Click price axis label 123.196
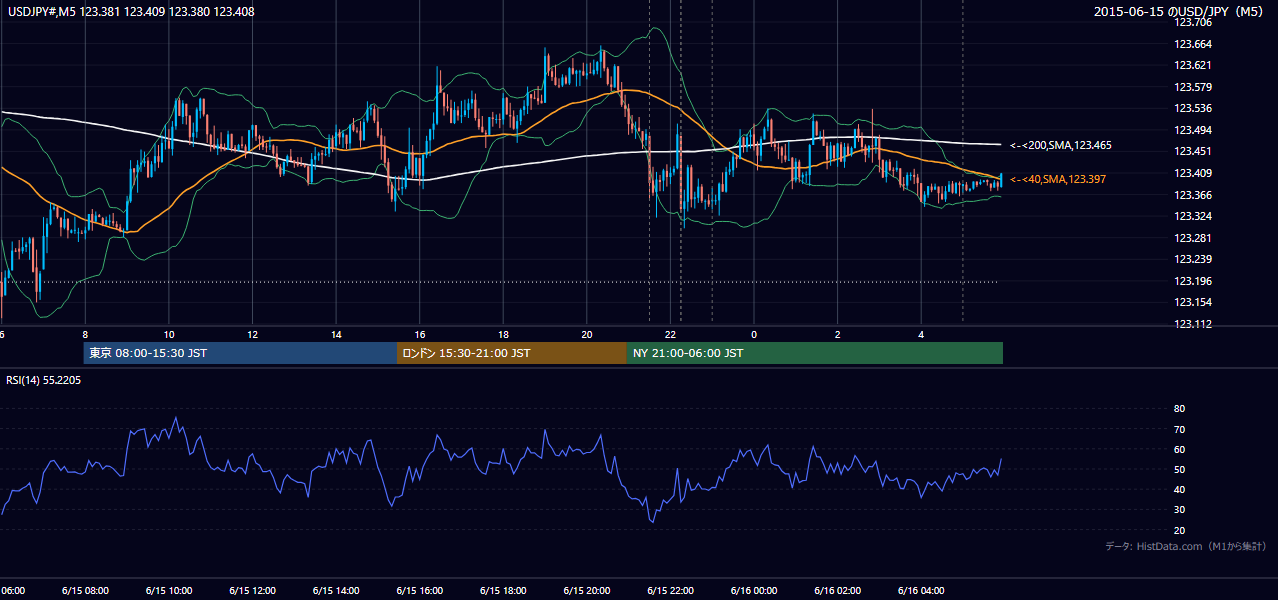Image resolution: width=1278 pixels, height=600 pixels. 1192,281
